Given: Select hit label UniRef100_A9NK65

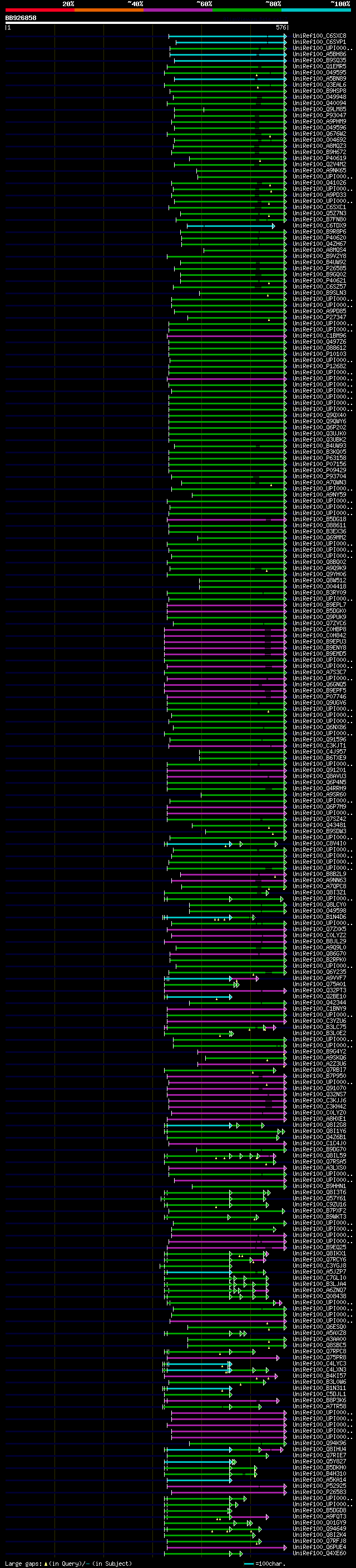Looking at the screenshot, I should (319, 170).
